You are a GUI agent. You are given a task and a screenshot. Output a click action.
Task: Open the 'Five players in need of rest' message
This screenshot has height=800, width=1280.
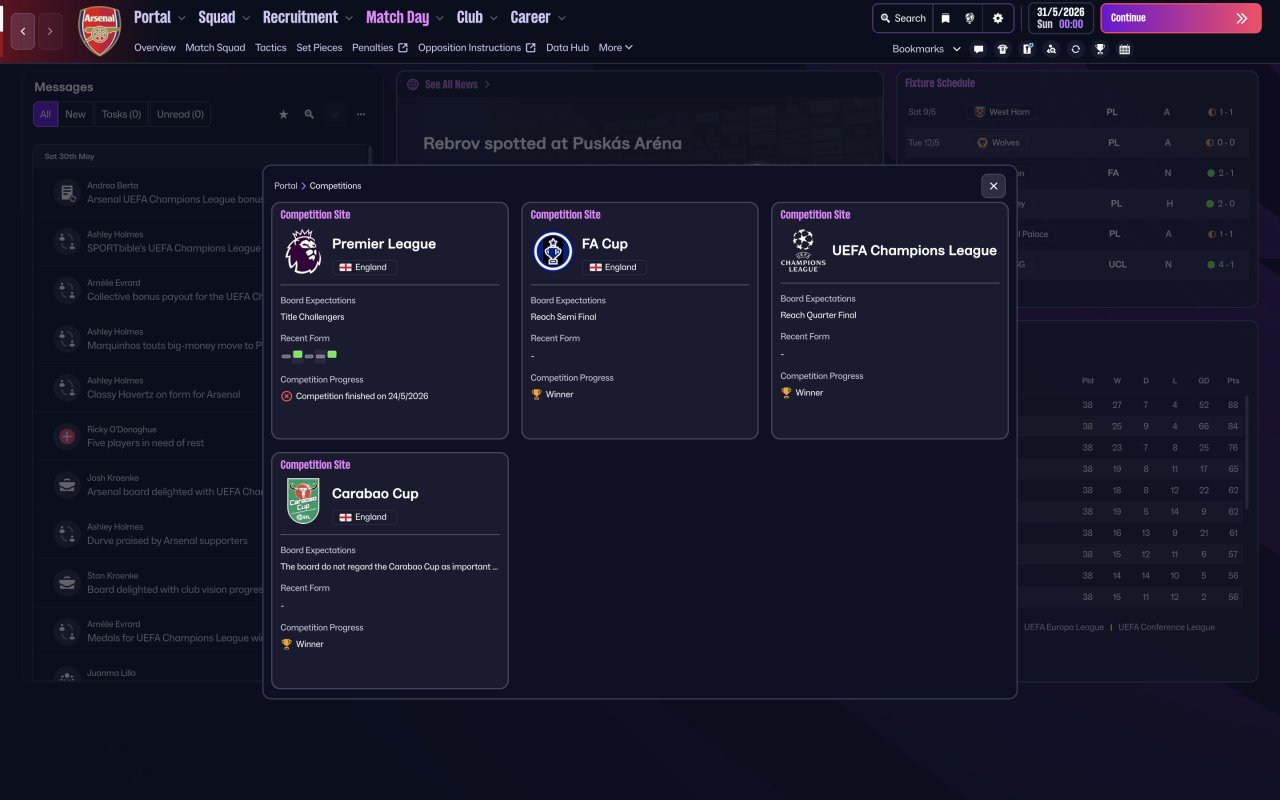pyautogui.click(x=145, y=443)
